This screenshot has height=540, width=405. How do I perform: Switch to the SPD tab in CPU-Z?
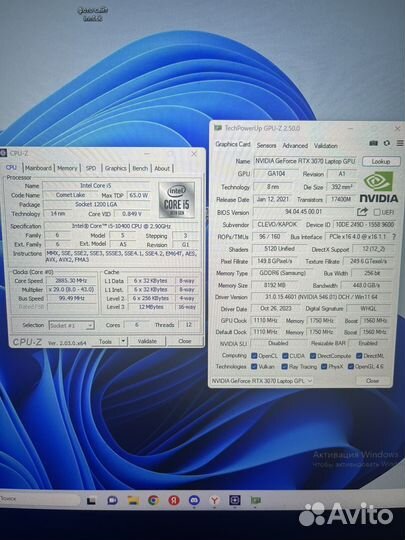[91, 168]
